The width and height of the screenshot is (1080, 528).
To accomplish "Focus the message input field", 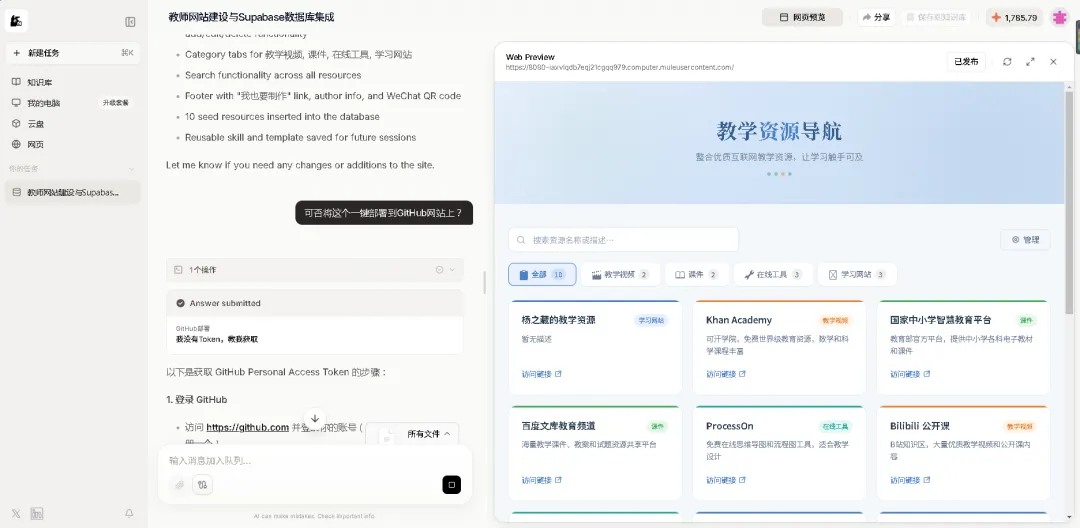I will point(315,461).
